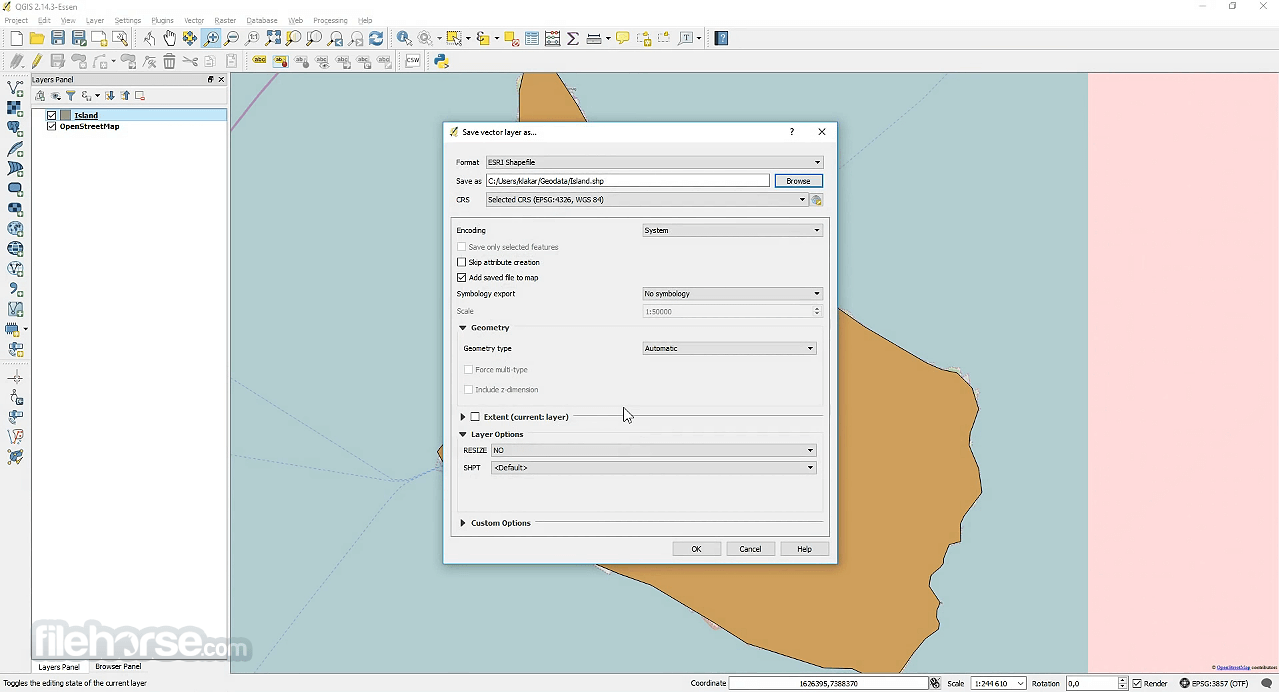Open the Processing menu
Screen dimensions: 1279x692
(x=330, y=20)
